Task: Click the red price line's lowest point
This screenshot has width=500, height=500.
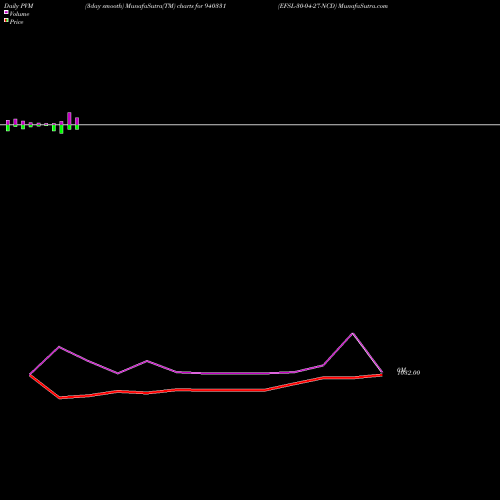Action: (60, 397)
